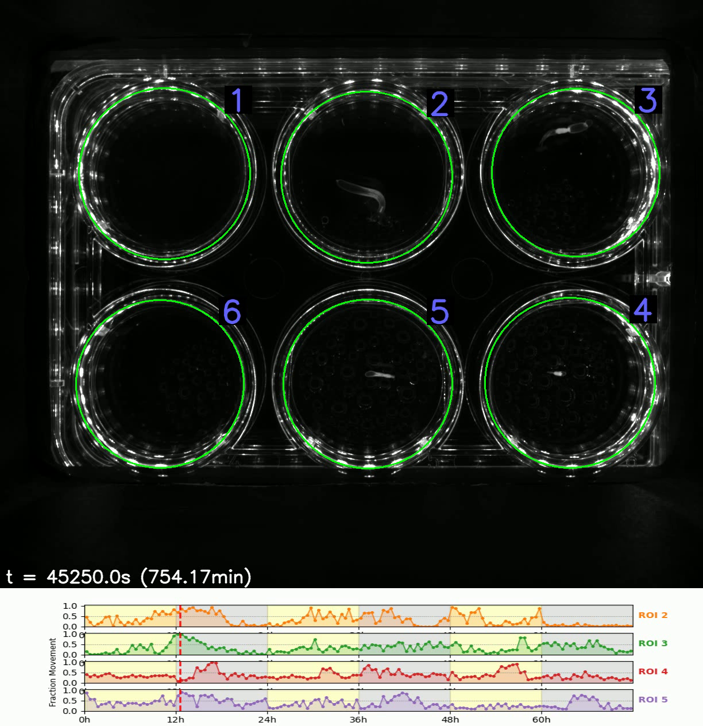The height and width of the screenshot is (726, 703).
Task: Click the ROI 3 legend label
Action: pyautogui.click(x=653, y=643)
